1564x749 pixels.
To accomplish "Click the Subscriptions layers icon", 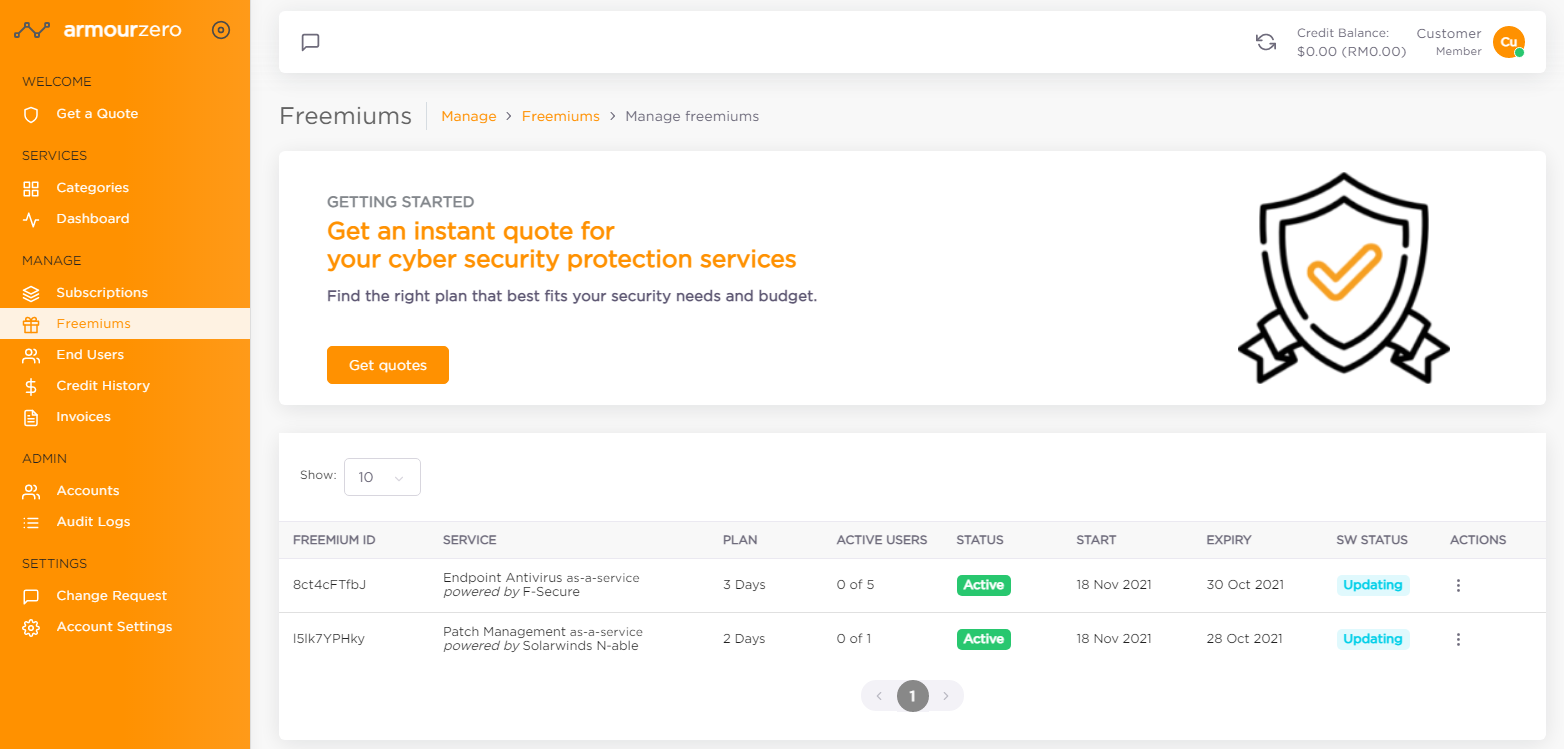I will [x=31, y=293].
